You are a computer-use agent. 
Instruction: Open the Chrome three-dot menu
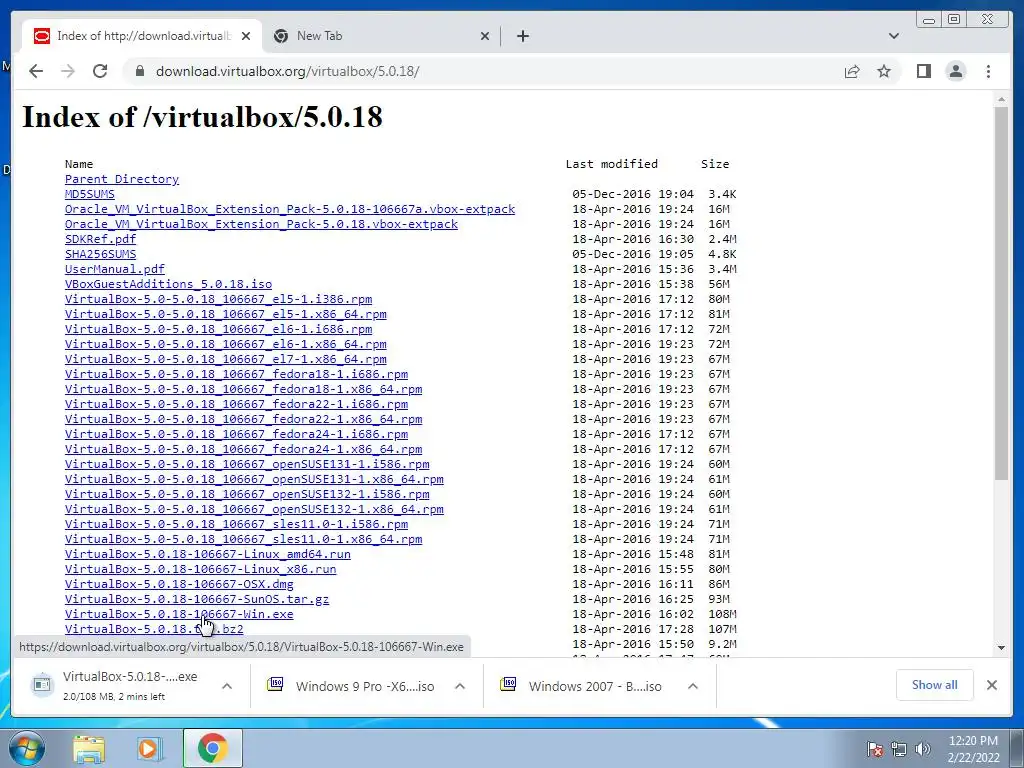988,71
